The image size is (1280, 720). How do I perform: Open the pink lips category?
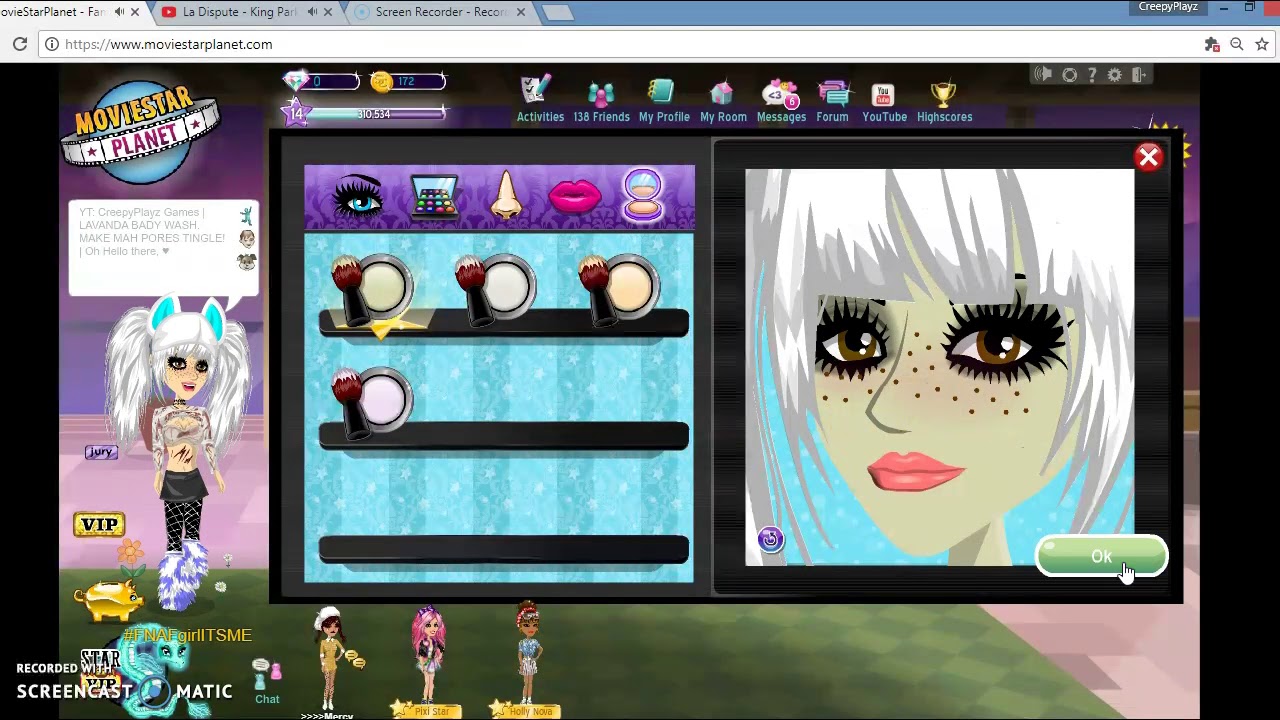[x=575, y=197]
